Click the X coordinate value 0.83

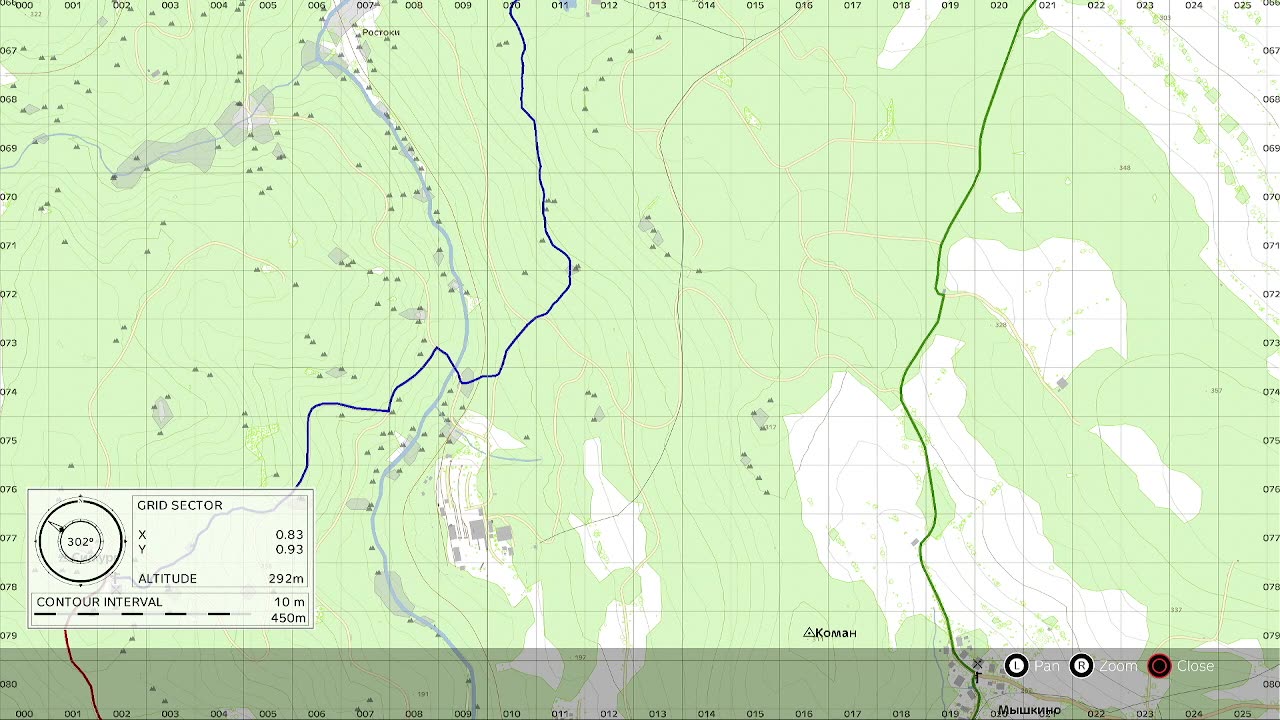[x=290, y=535]
